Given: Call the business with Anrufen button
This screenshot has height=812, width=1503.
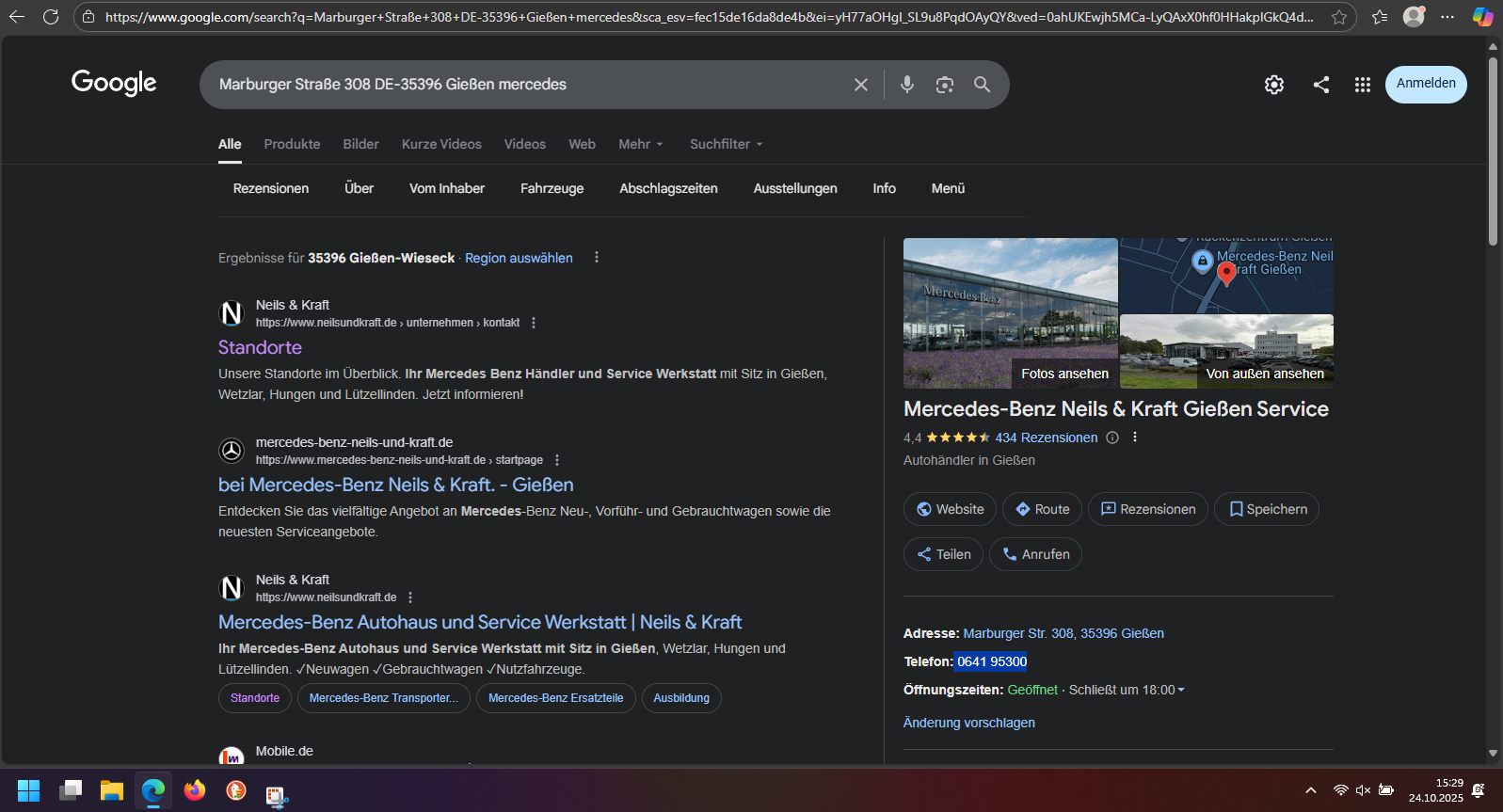Looking at the screenshot, I should [x=1035, y=554].
